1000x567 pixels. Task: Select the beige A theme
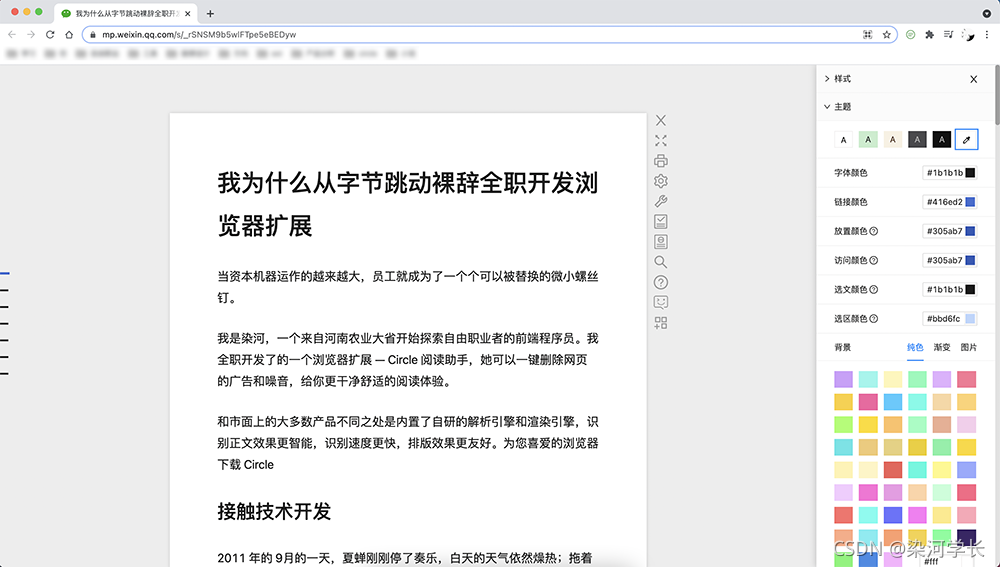click(892, 140)
